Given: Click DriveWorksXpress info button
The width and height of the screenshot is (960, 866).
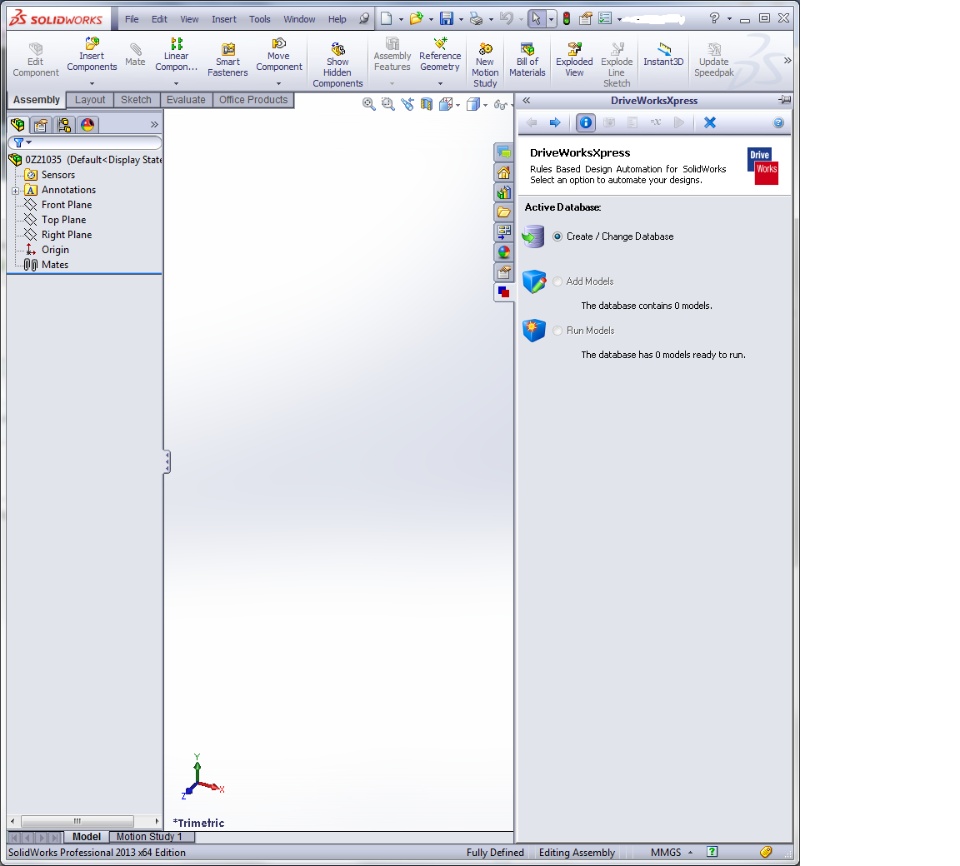Looking at the screenshot, I should [x=586, y=122].
